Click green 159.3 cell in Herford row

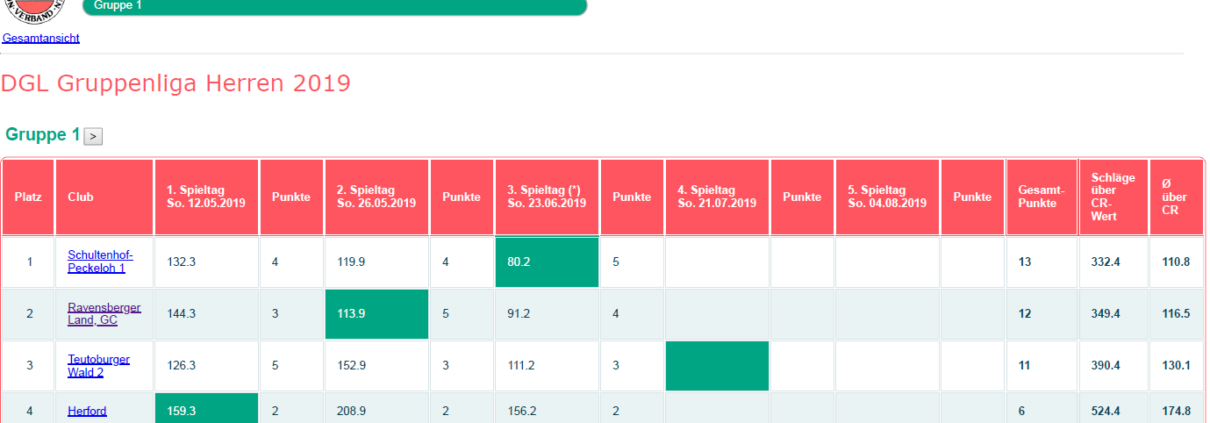[x=207, y=408]
